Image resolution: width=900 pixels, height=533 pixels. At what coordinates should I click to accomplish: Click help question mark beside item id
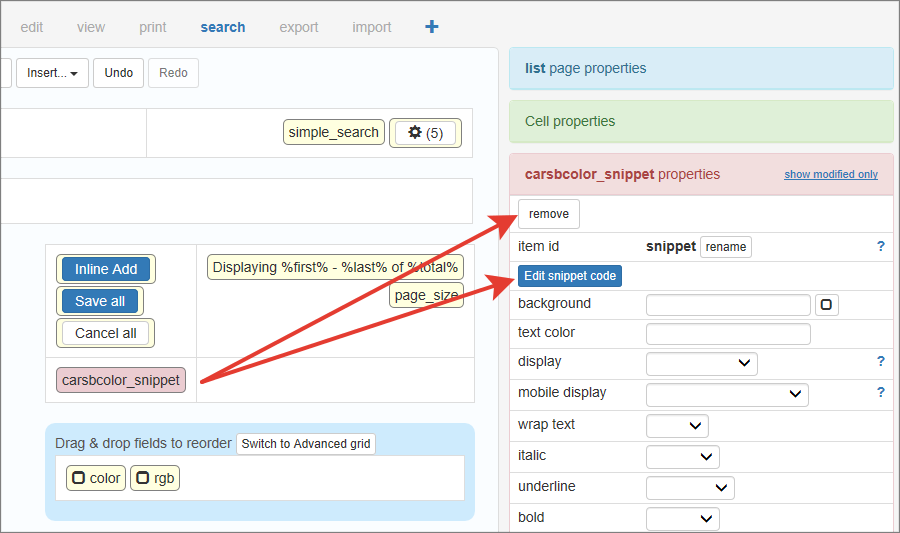pyautogui.click(x=880, y=246)
